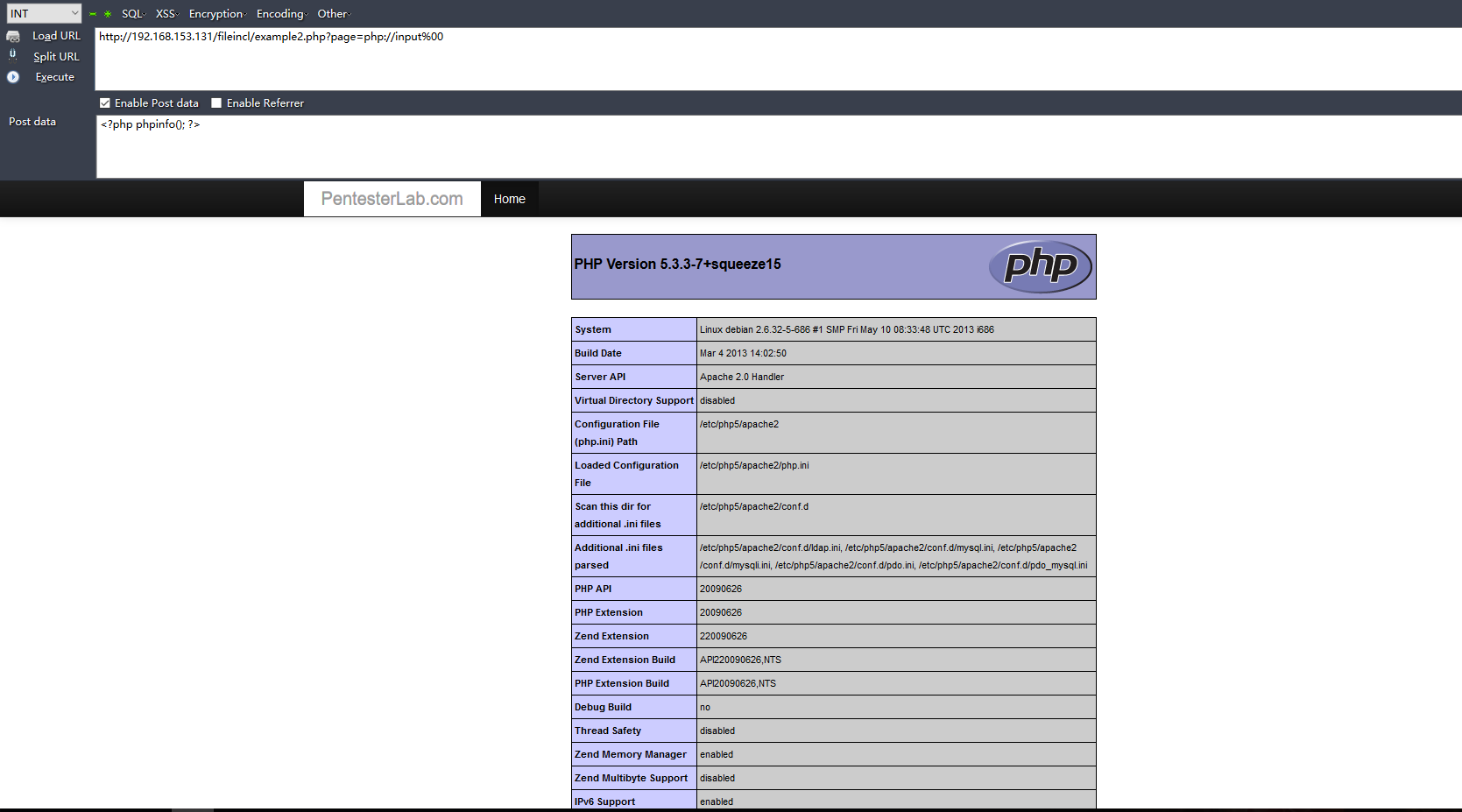Click the Load URL label
Viewport: 1462px width, 812px height.
point(56,36)
